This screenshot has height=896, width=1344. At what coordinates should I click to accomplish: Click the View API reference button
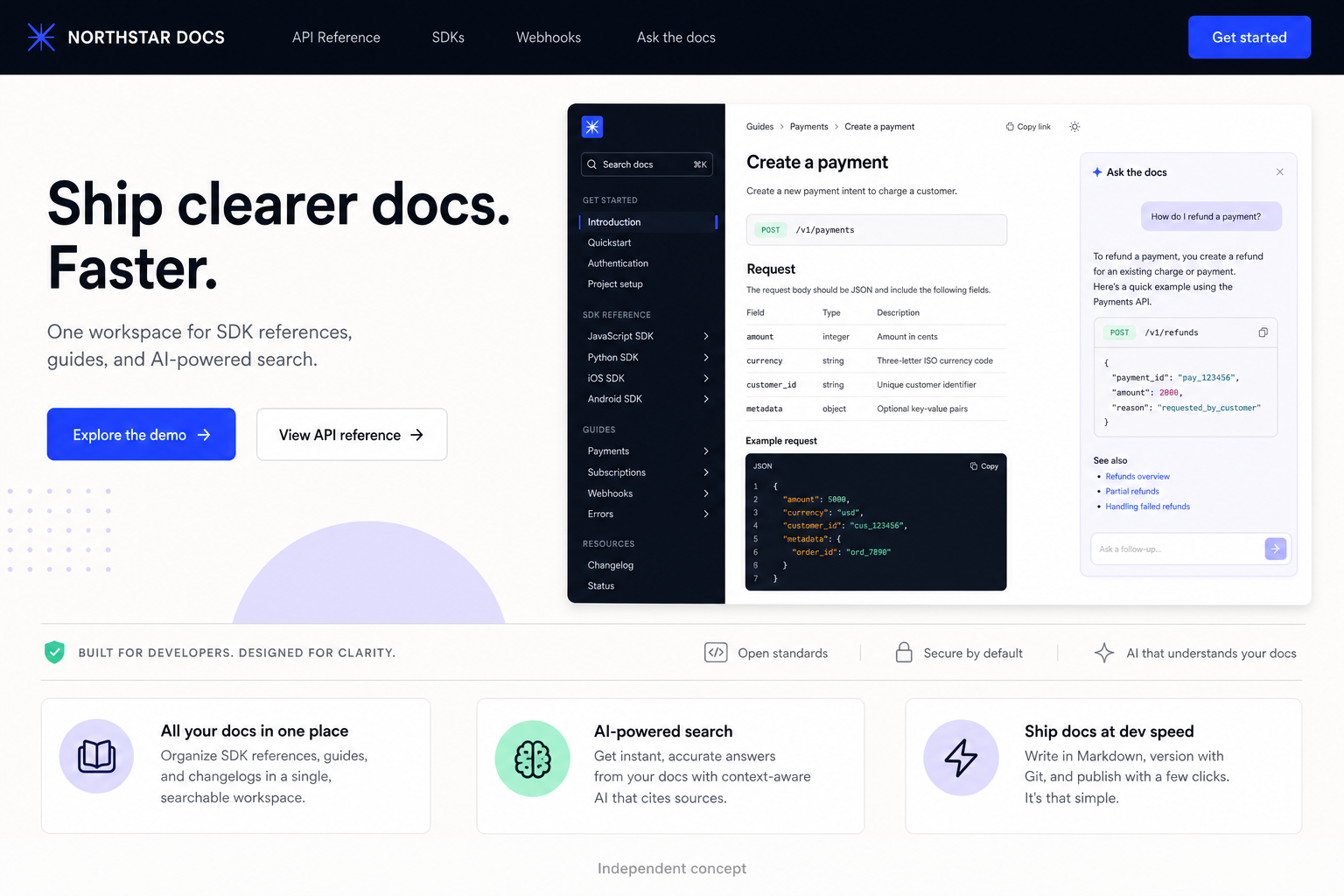pos(352,434)
